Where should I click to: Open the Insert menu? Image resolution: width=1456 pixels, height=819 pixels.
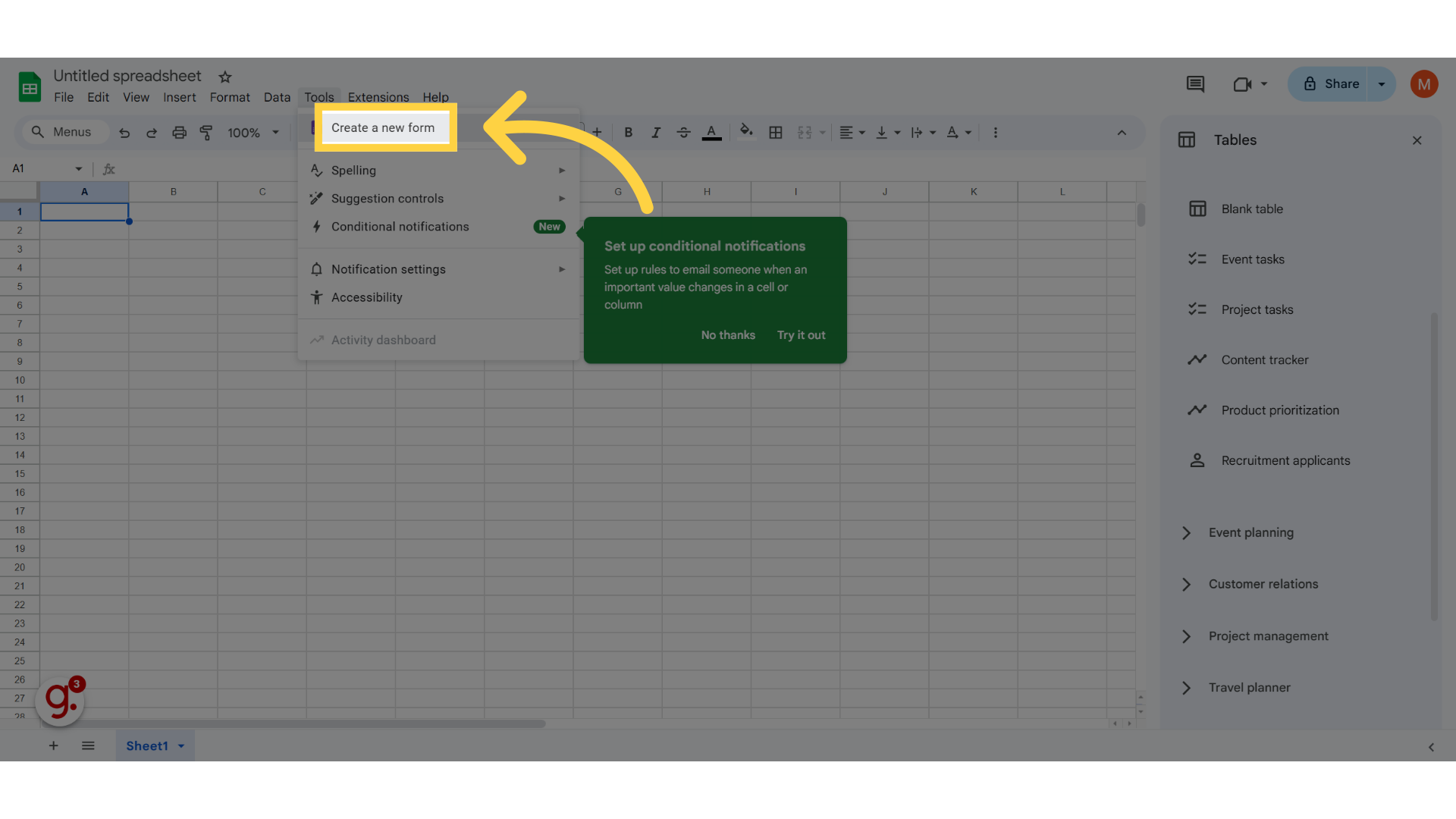click(x=179, y=97)
